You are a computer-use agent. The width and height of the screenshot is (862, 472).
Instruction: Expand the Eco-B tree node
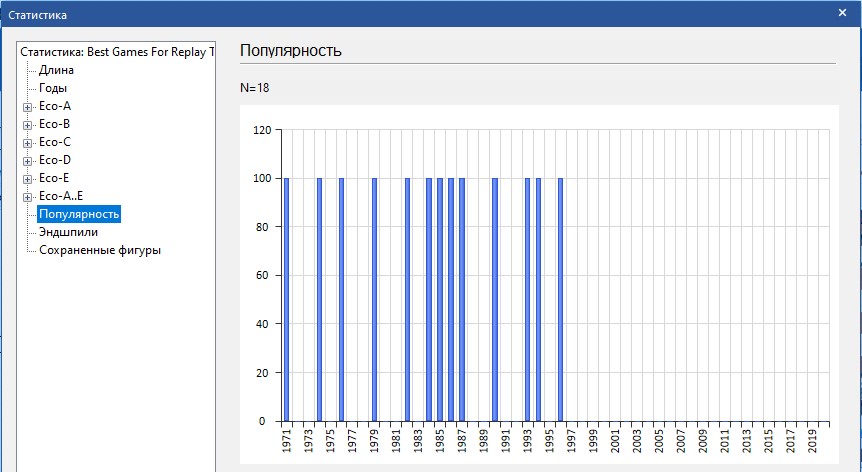pos(27,125)
